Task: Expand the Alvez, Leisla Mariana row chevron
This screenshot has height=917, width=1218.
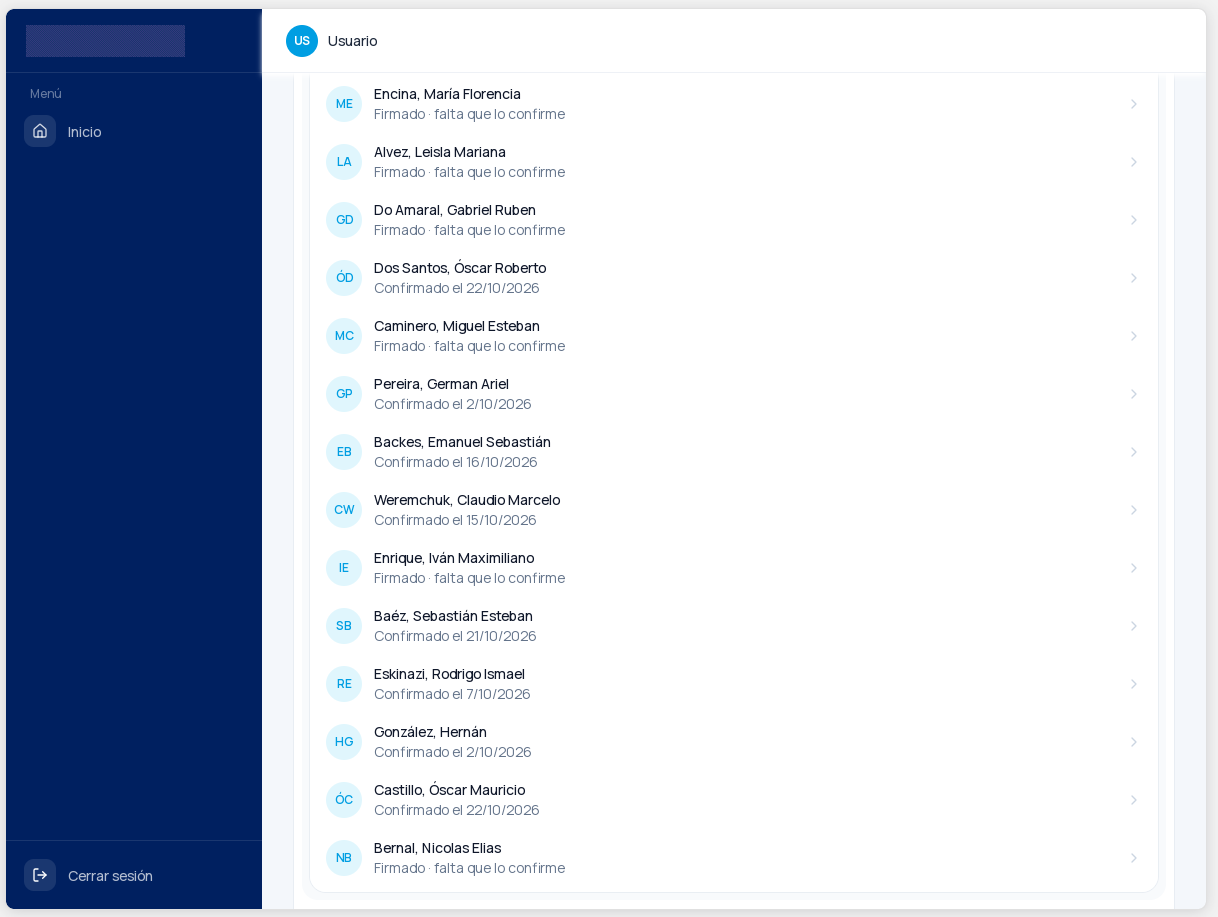Action: pyautogui.click(x=1134, y=162)
